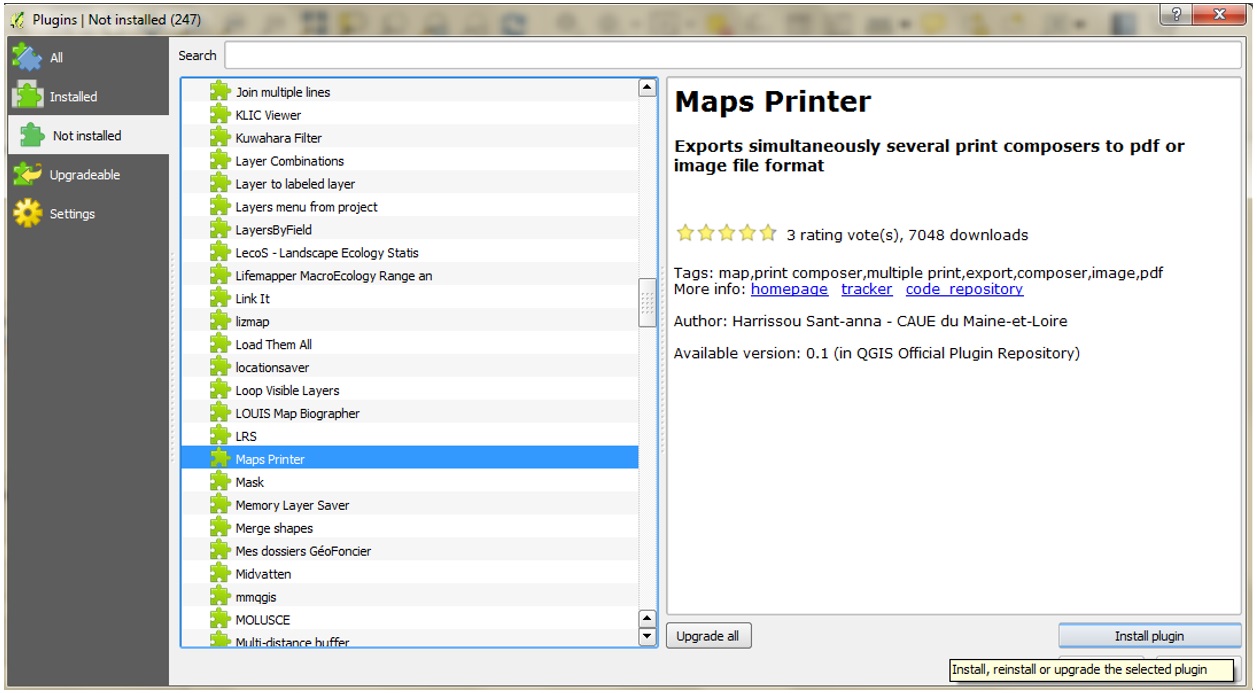This screenshot has height=693, width=1257.
Task: Select Memory Layer Saver in plugin list
Action: (x=292, y=505)
